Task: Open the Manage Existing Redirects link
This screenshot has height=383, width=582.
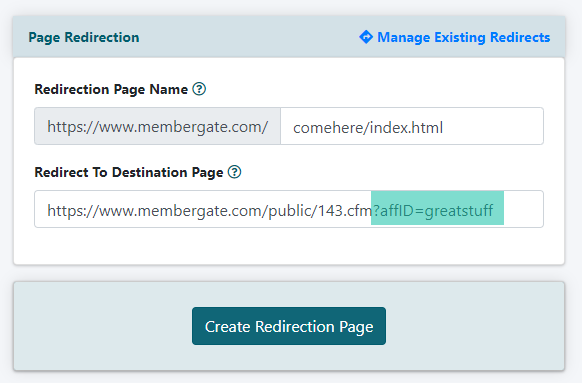Action: [x=463, y=37]
